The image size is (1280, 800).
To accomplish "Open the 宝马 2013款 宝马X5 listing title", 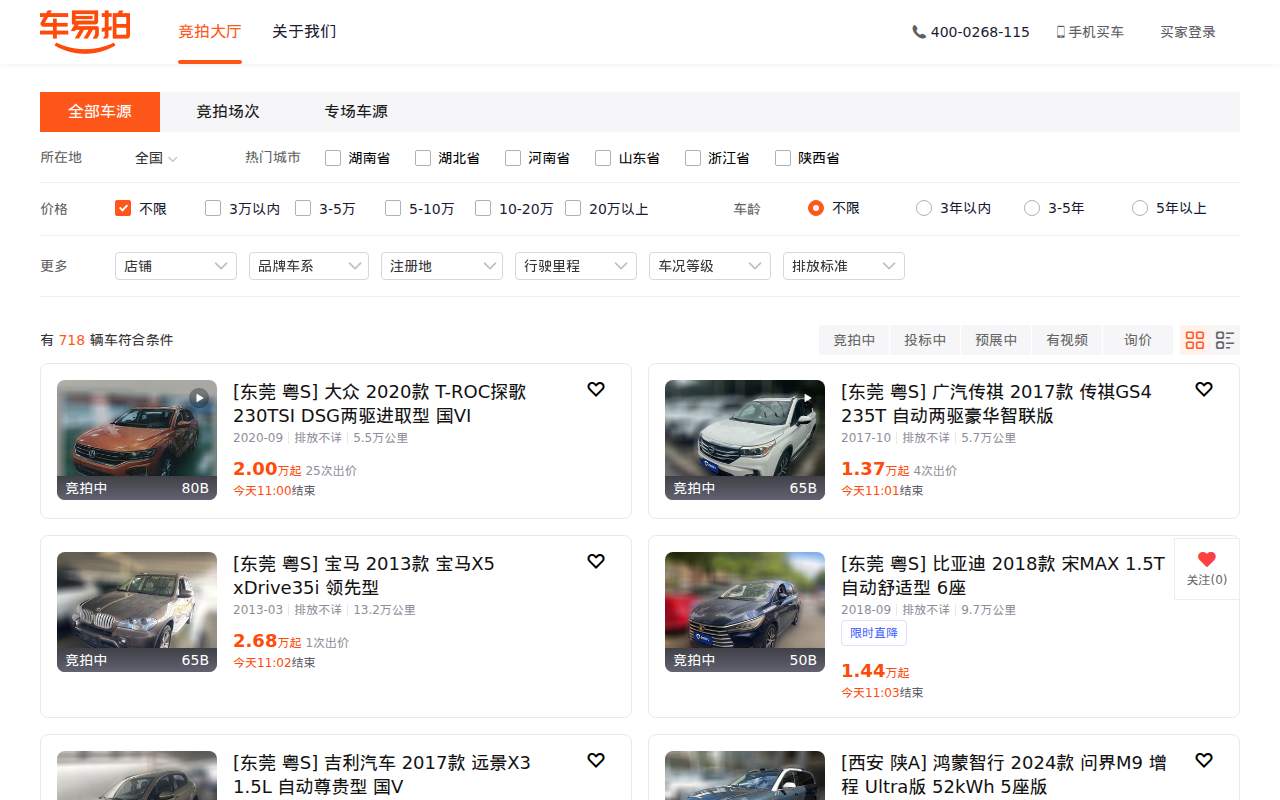I will [364, 576].
